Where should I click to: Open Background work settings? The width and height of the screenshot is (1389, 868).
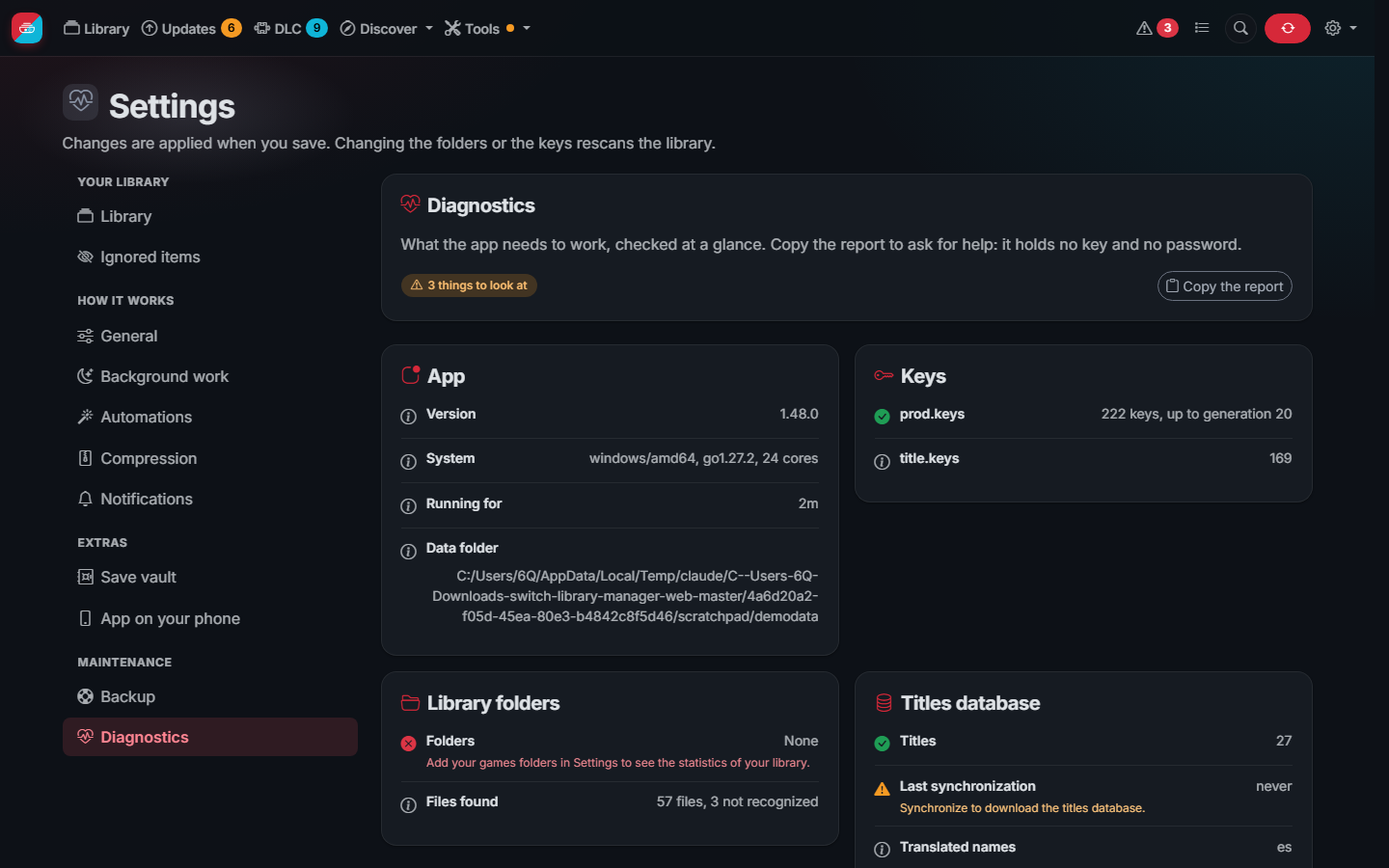point(210,376)
